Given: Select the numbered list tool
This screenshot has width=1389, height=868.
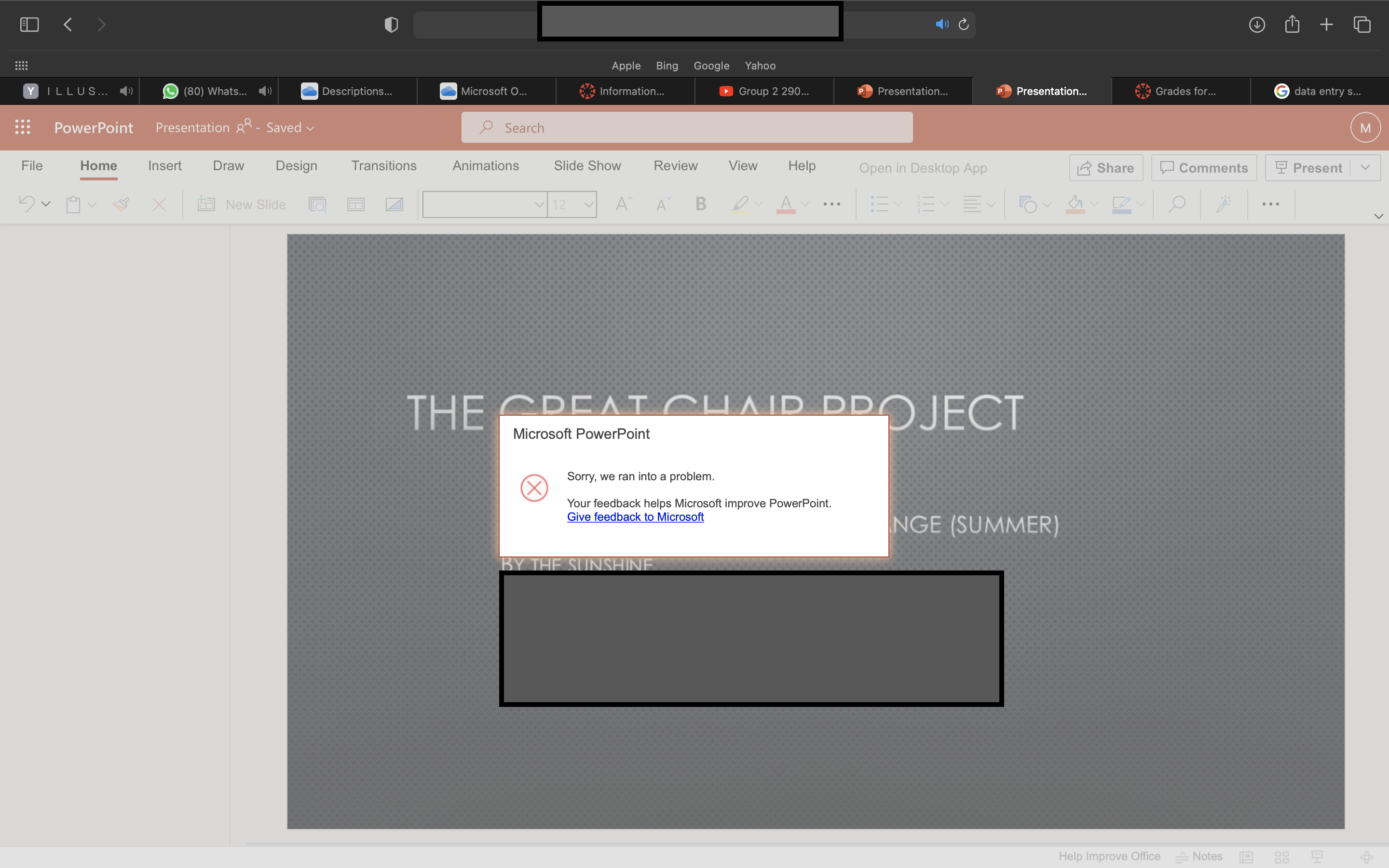Looking at the screenshot, I should (926, 204).
